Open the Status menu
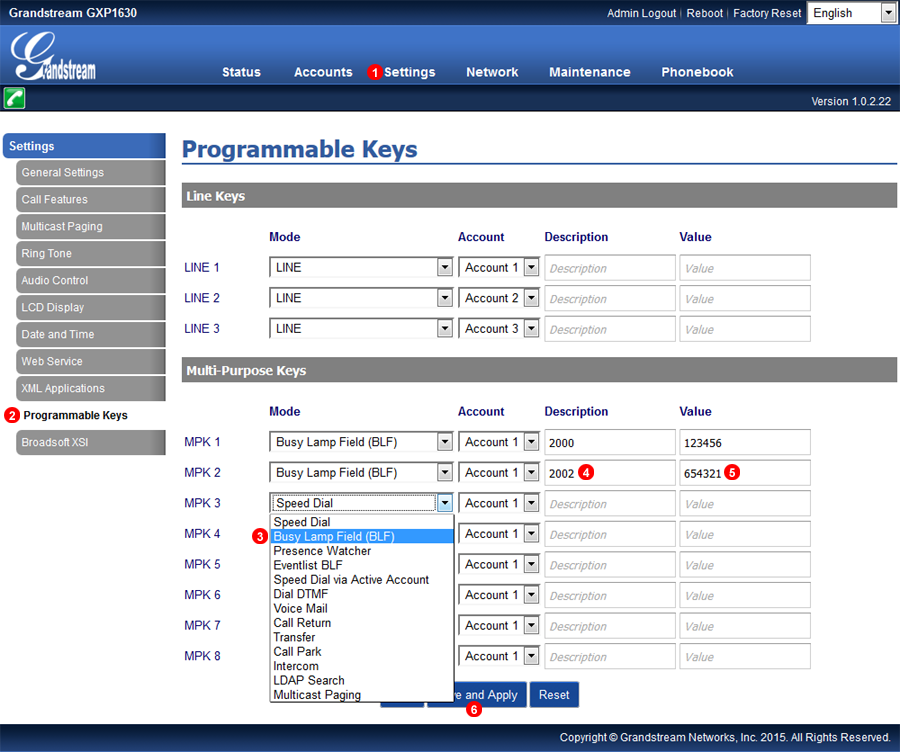The width and height of the screenshot is (900, 752). (x=241, y=72)
